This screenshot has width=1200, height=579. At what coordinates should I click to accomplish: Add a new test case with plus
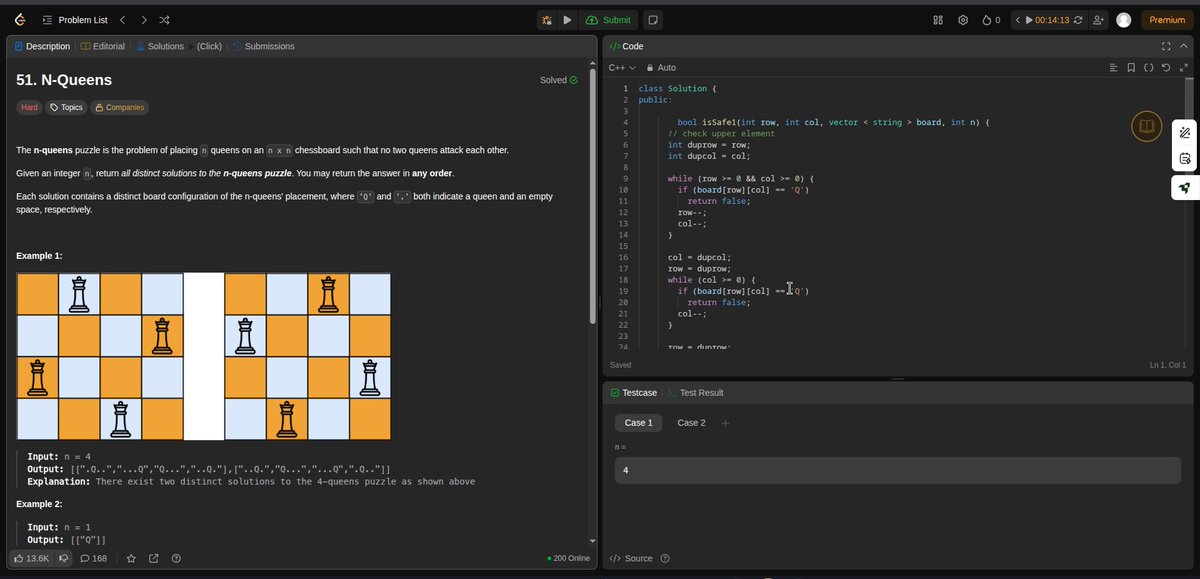pyautogui.click(x=724, y=422)
